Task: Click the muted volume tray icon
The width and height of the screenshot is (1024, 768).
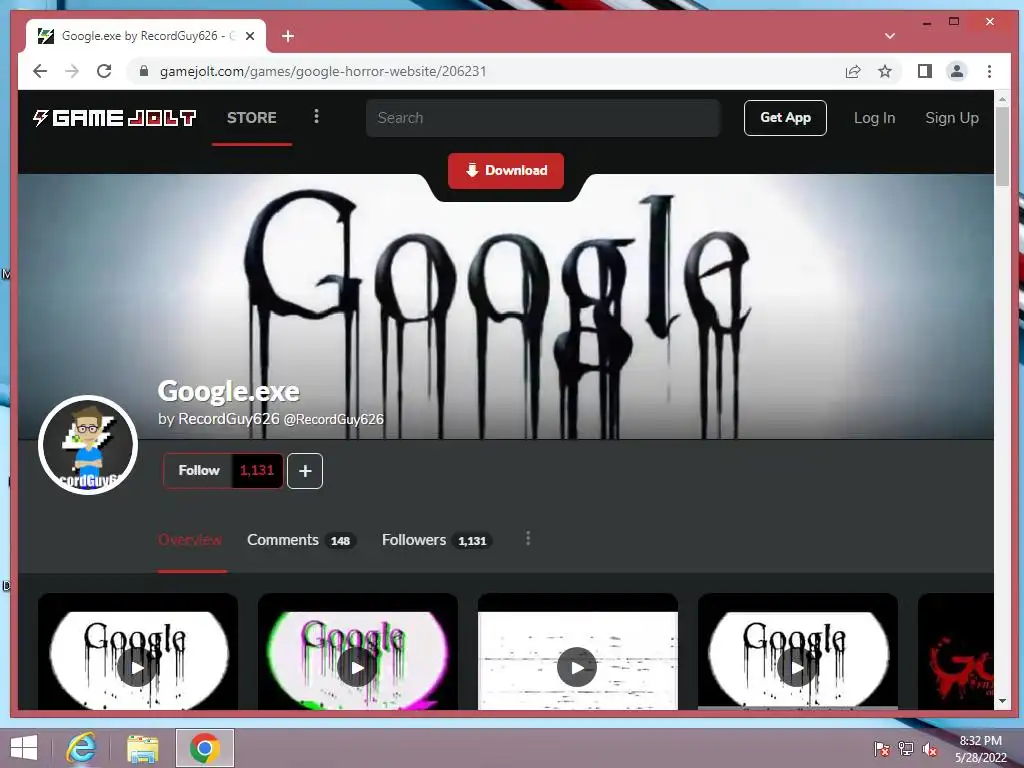Action: pos(930,749)
